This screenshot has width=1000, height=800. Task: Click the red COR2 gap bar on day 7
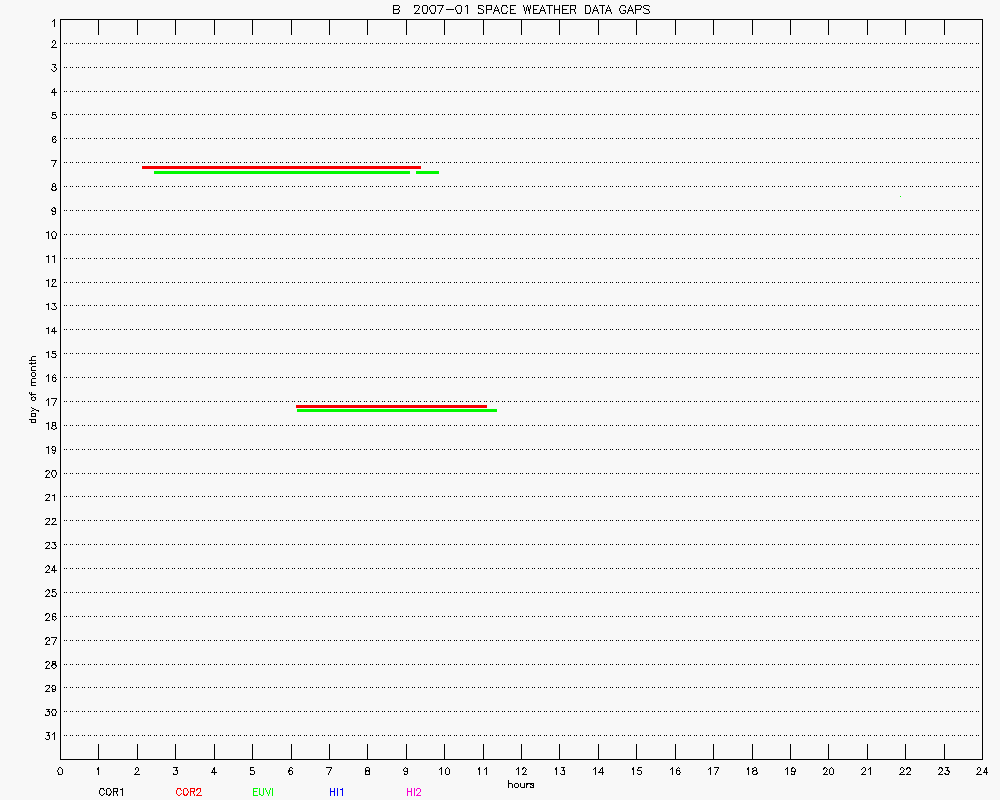281,167
